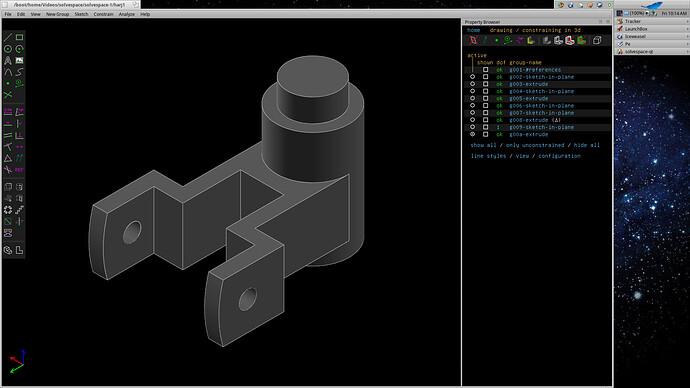
Task: Pick the circle sketch tool
Action: [x=8, y=49]
